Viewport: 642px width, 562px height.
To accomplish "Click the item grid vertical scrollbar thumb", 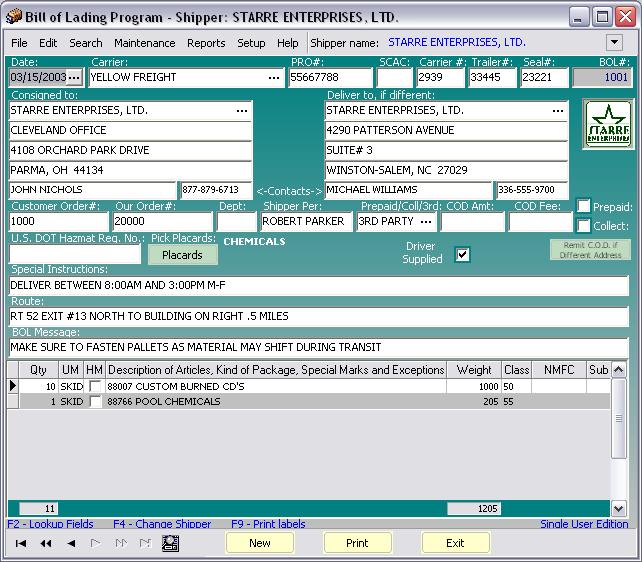I will tap(618, 418).
